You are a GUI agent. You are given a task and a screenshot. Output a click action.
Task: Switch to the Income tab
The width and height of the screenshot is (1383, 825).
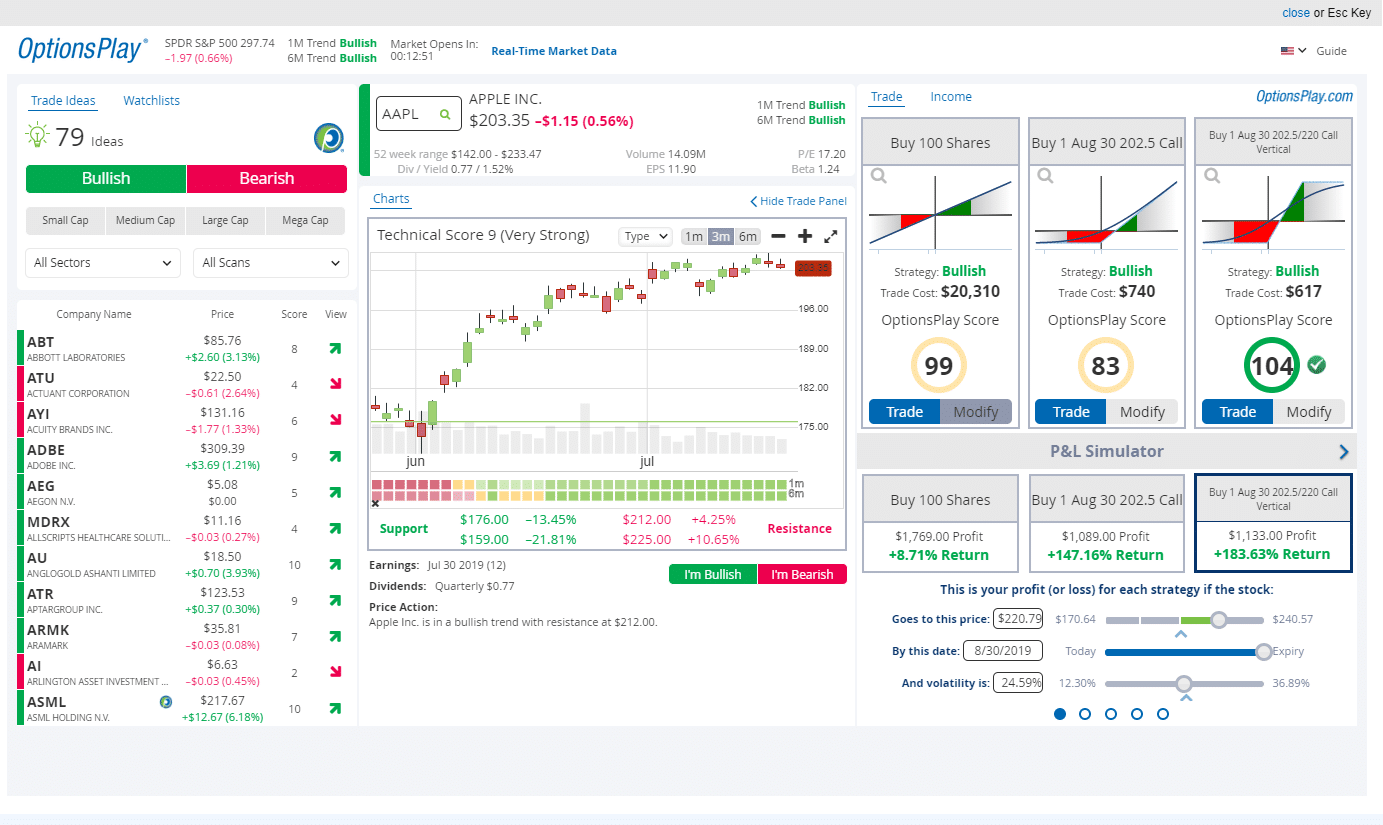951,97
